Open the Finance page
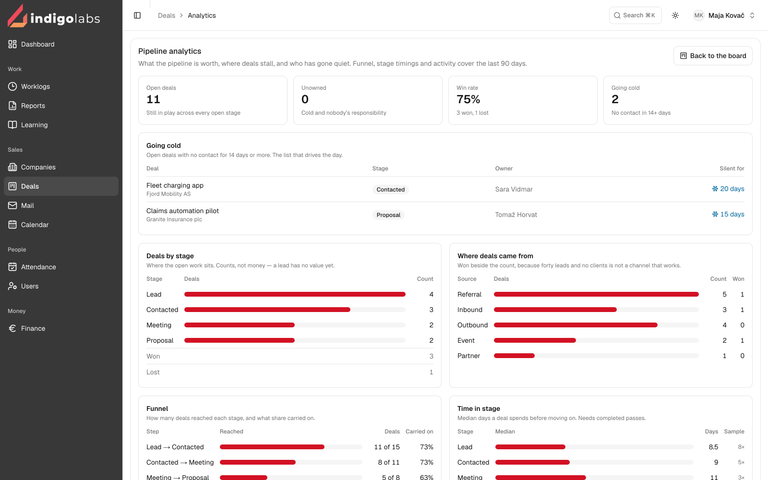The image size is (768, 480). pos(61,328)
